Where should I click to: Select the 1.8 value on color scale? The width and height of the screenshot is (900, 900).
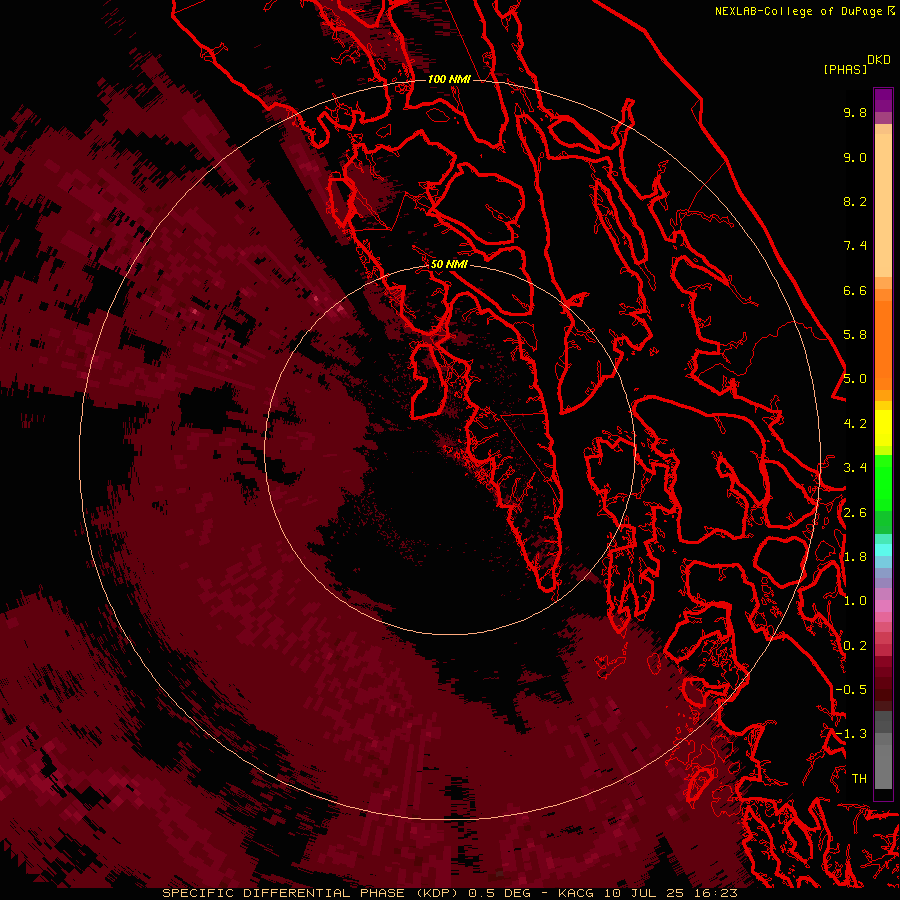pos(855,557)
